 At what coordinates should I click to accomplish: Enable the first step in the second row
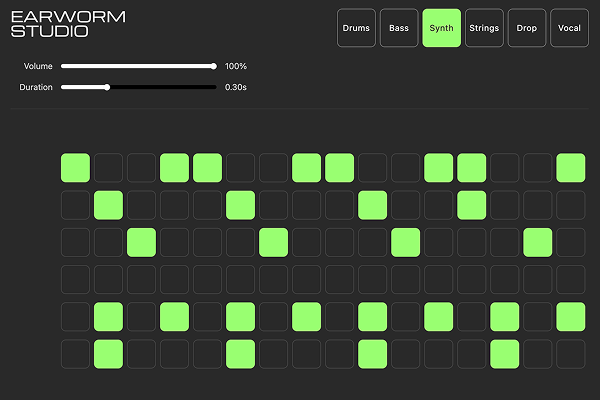pos(75,205)
